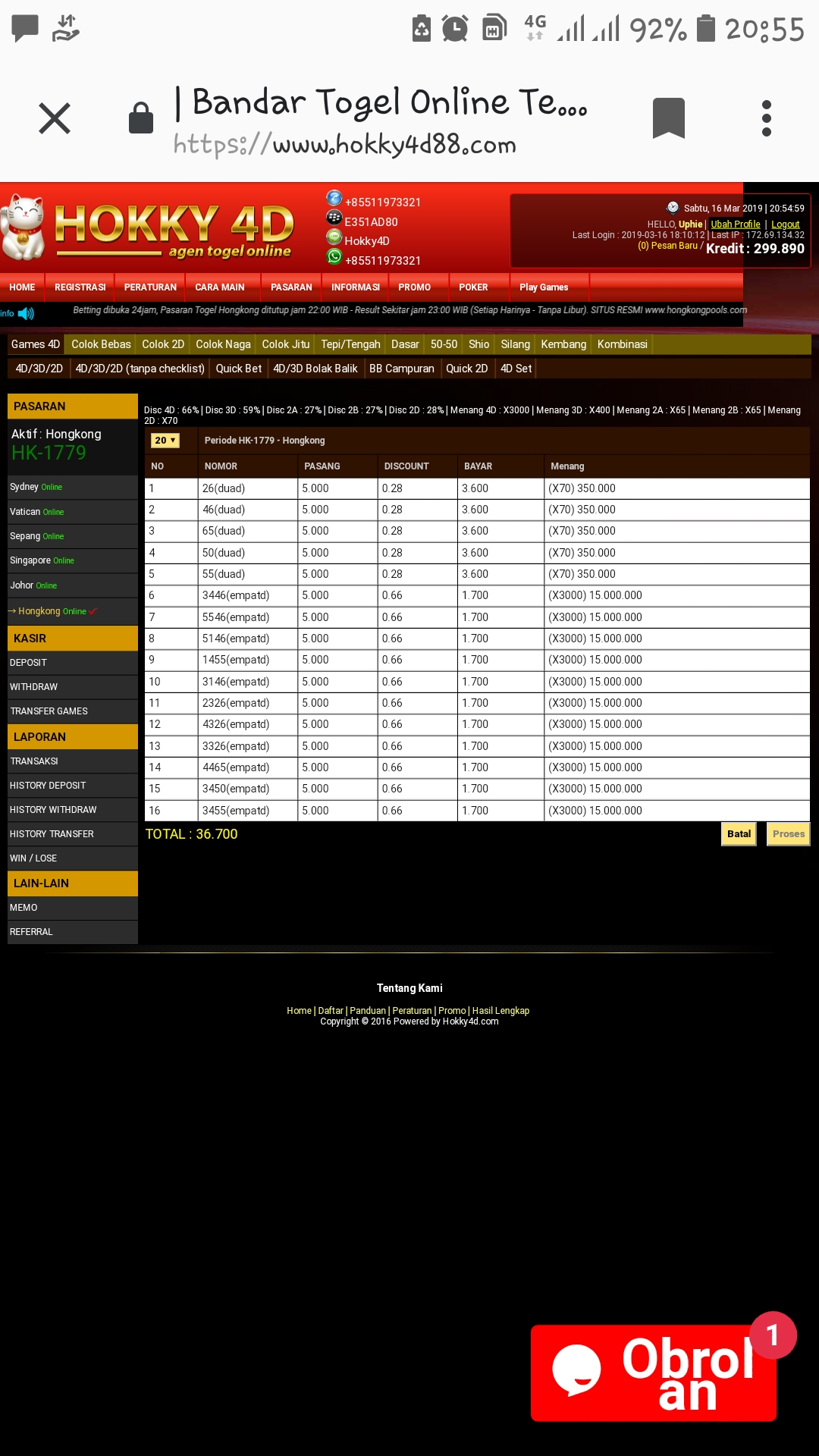The height and width of the screenshot is (1456, 819).
Task: Select the Sydney Online market
Action: [x=73, y=487]
